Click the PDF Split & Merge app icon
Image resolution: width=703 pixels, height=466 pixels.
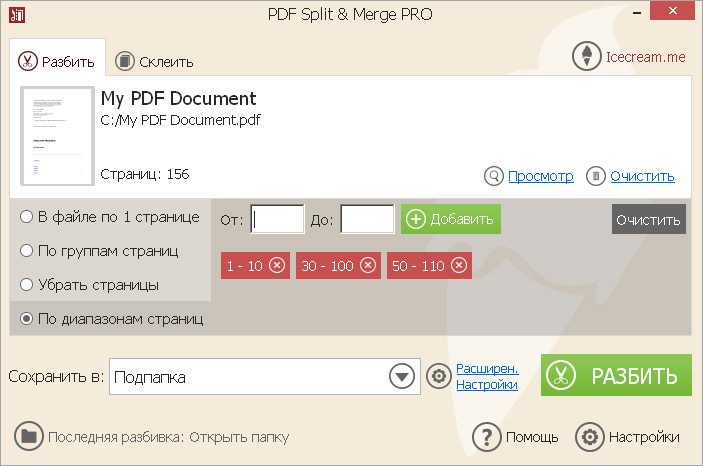pos(17,15)
